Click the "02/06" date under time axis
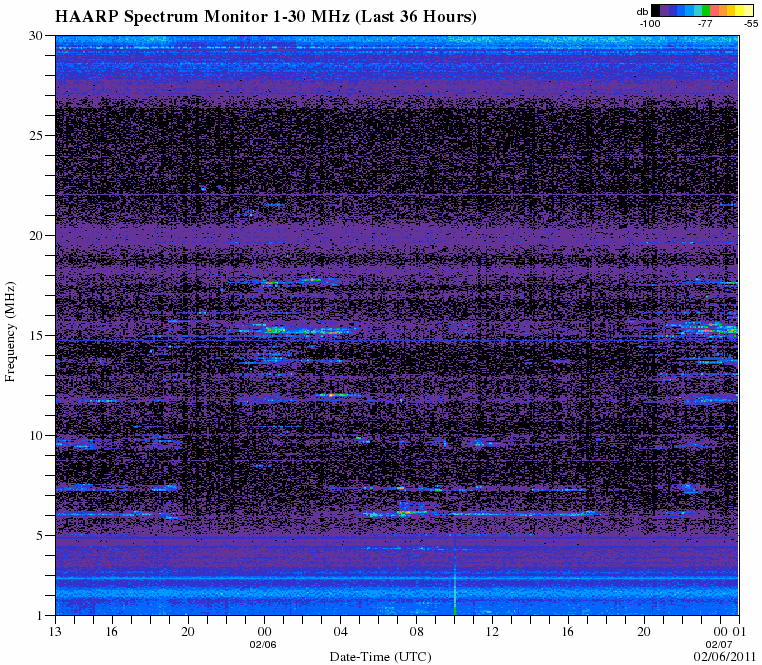 263,645
